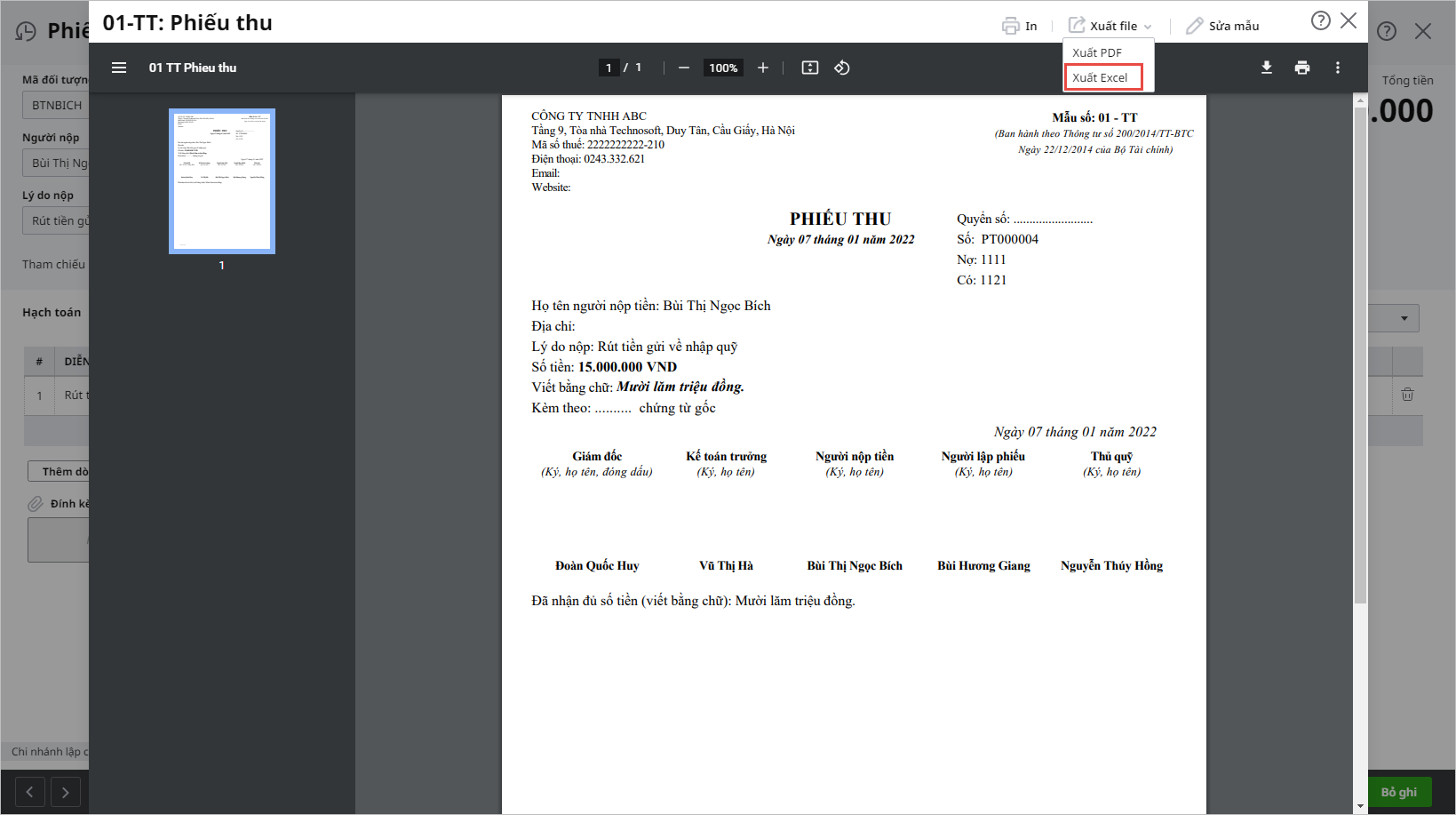
Task: Click the In print button
Action: (1020, 26)
